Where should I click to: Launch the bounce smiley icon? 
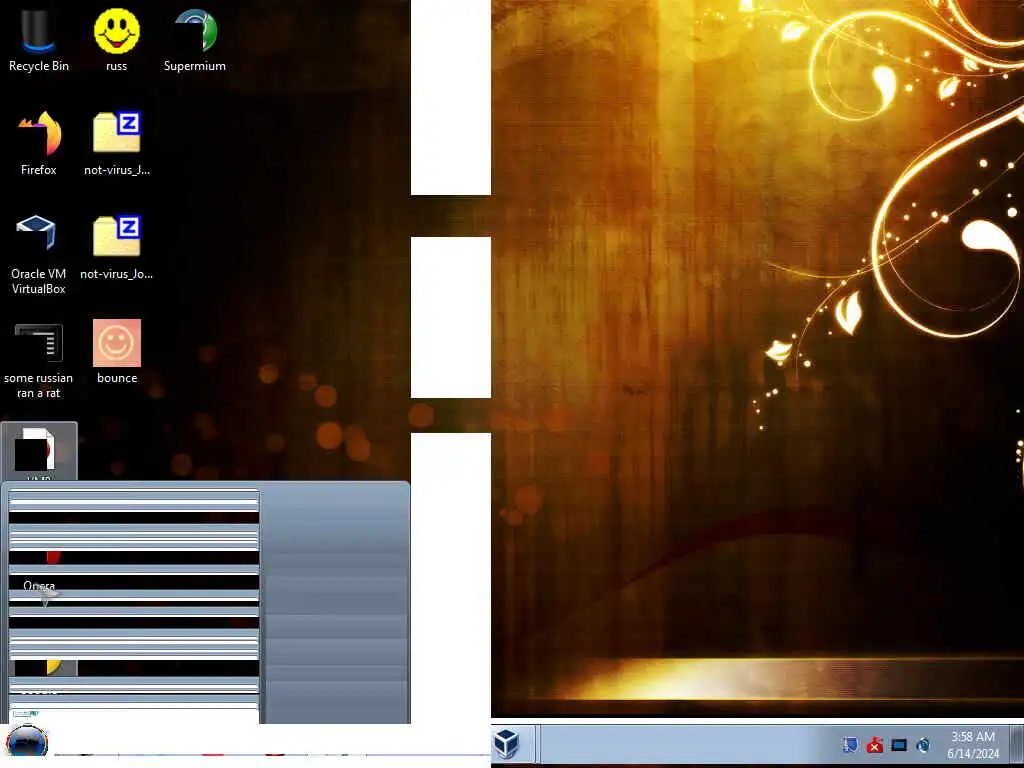[x=117, y=351]
